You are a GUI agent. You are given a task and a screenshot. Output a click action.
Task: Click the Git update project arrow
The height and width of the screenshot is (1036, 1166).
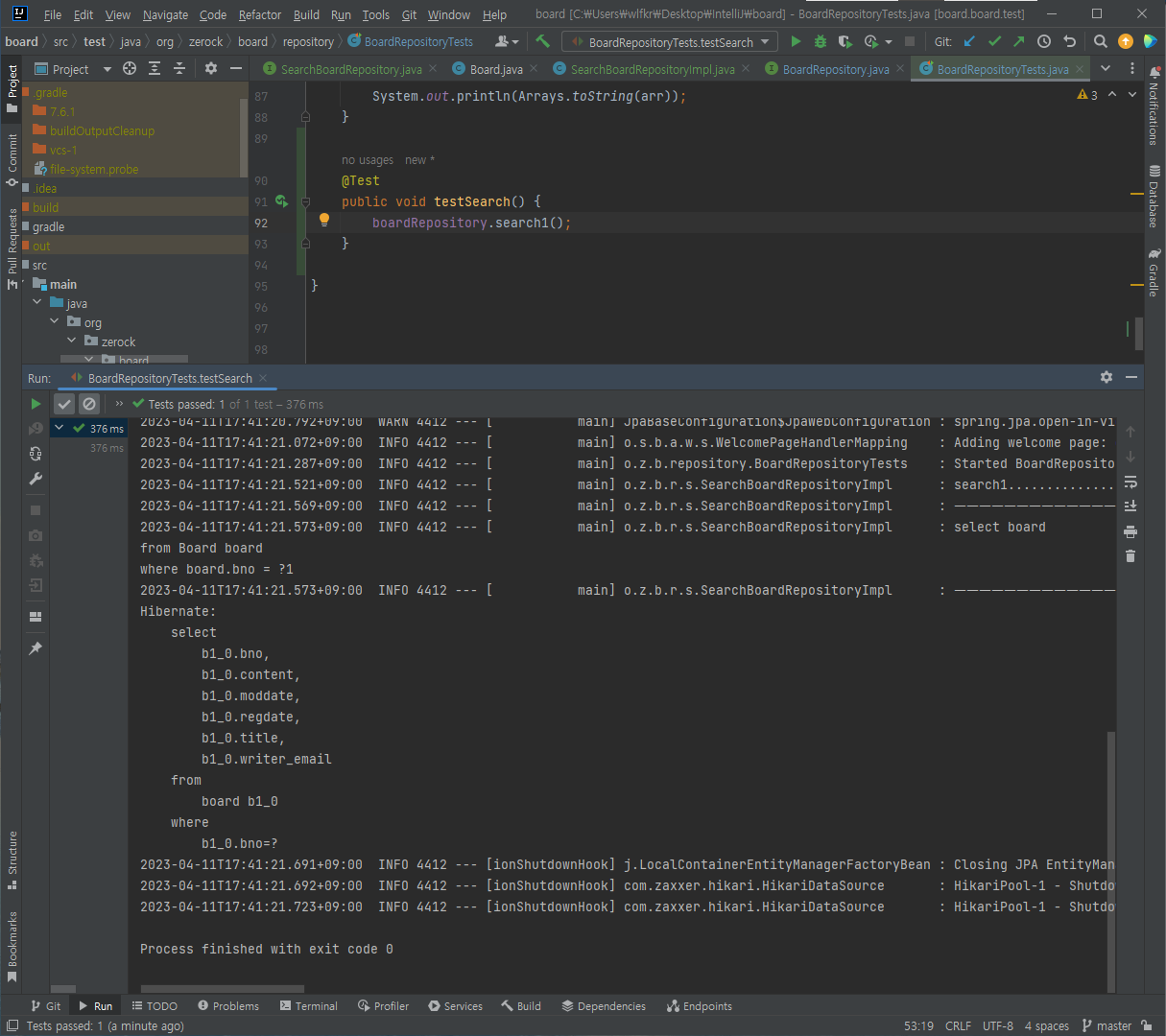(x=969, y=41)
